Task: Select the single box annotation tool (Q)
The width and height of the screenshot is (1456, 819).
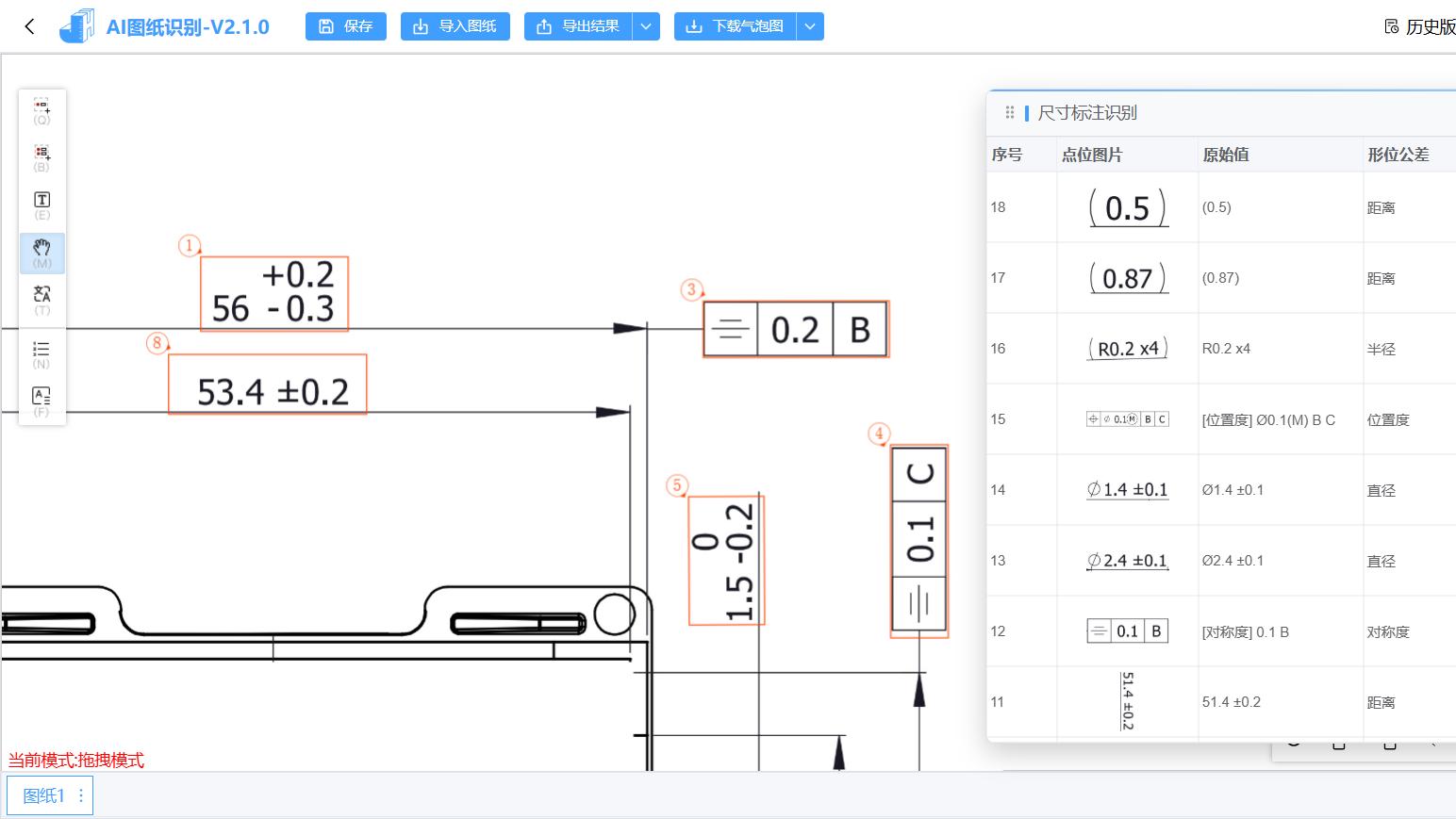Action: [42, 111]
